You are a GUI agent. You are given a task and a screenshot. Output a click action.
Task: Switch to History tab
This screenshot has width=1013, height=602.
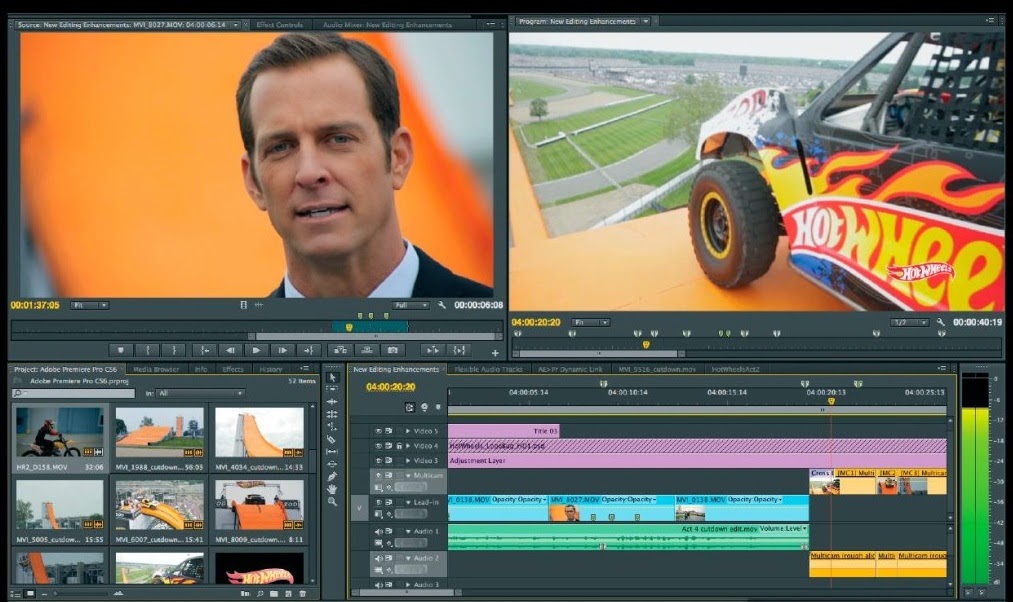pyautogui.click(x=271, y=369)
